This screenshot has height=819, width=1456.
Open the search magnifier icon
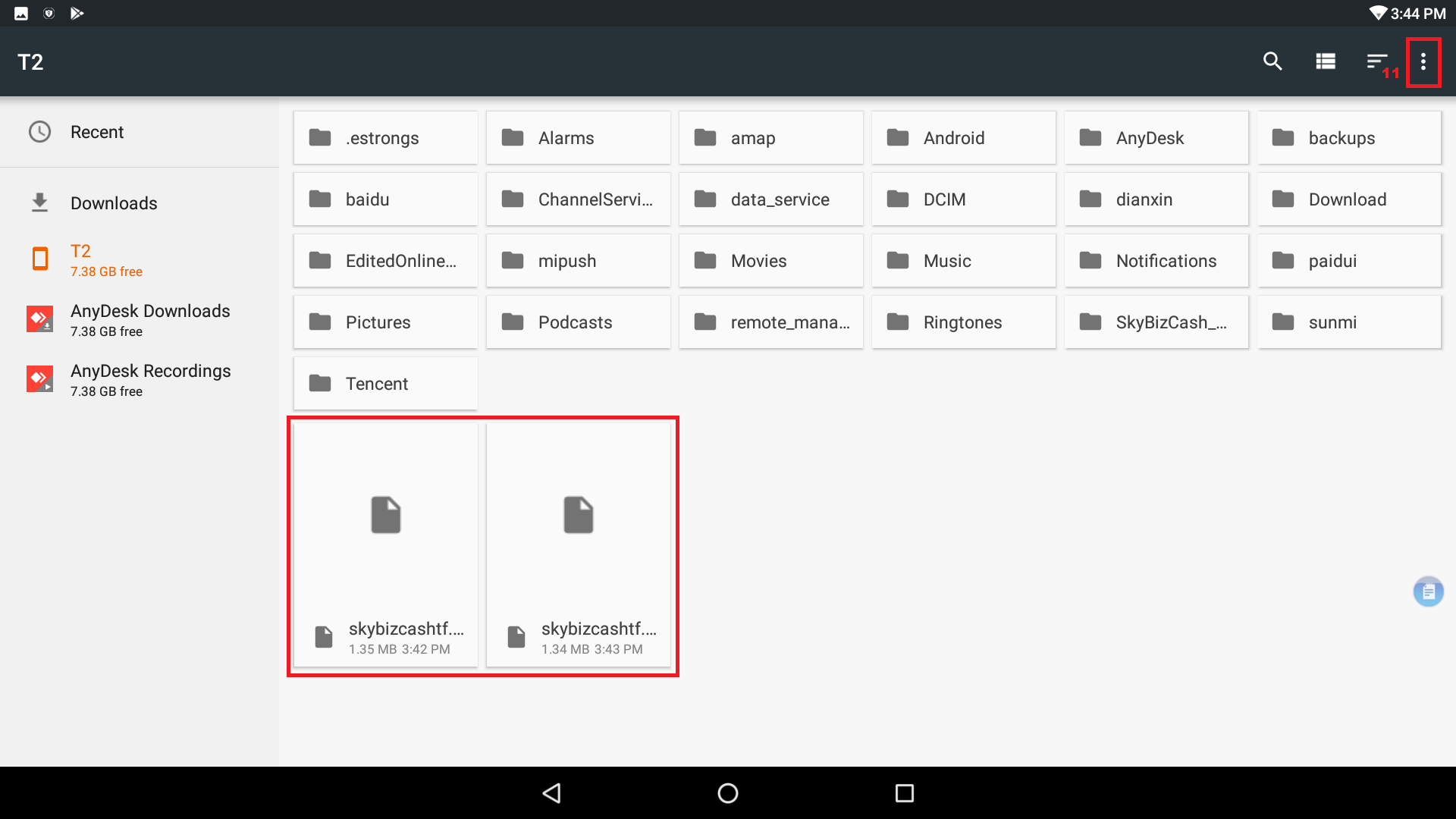click(x=1272, y=61)
